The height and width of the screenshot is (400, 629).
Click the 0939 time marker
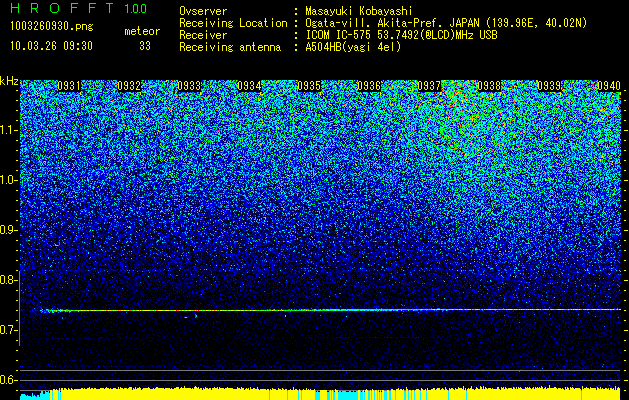pos(549,86)
